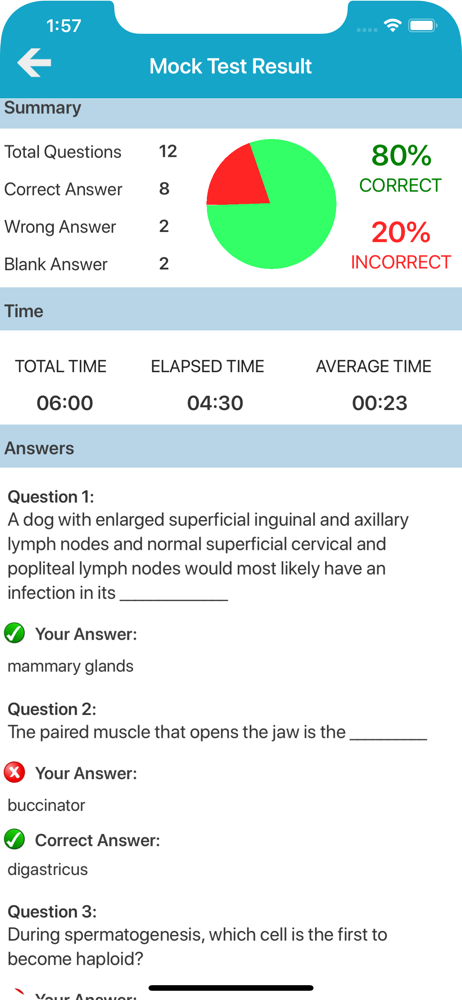This screenshot has width=462, height=1000.
Task: Tap the Wi-Fi status icon
Action: pyautogui.click(x=392, y=26)
